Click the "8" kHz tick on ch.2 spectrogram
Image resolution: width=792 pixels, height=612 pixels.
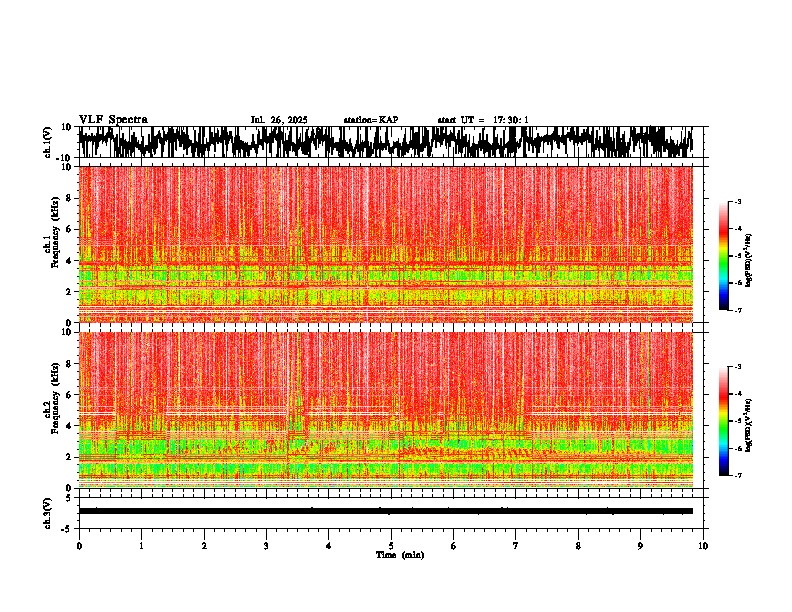[x=69, y=364]
